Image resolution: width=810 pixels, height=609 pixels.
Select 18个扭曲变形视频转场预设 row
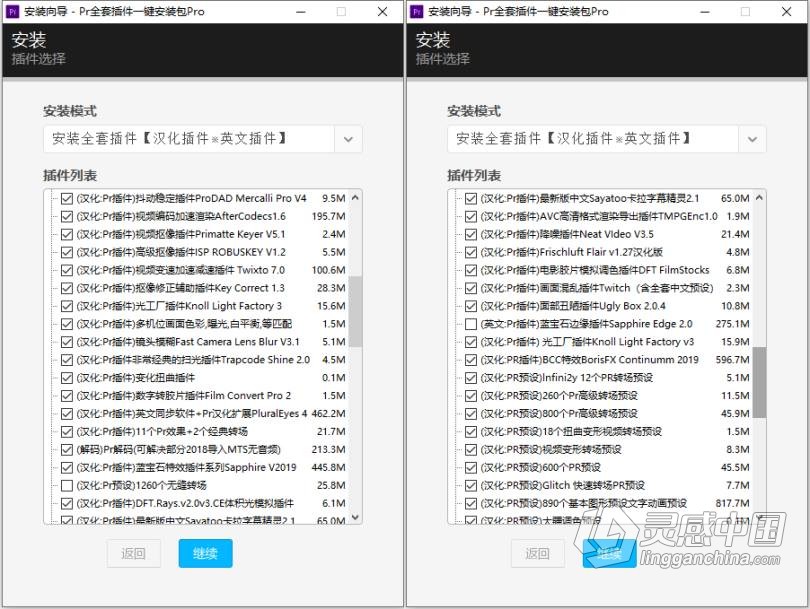(x=608, y=432)
